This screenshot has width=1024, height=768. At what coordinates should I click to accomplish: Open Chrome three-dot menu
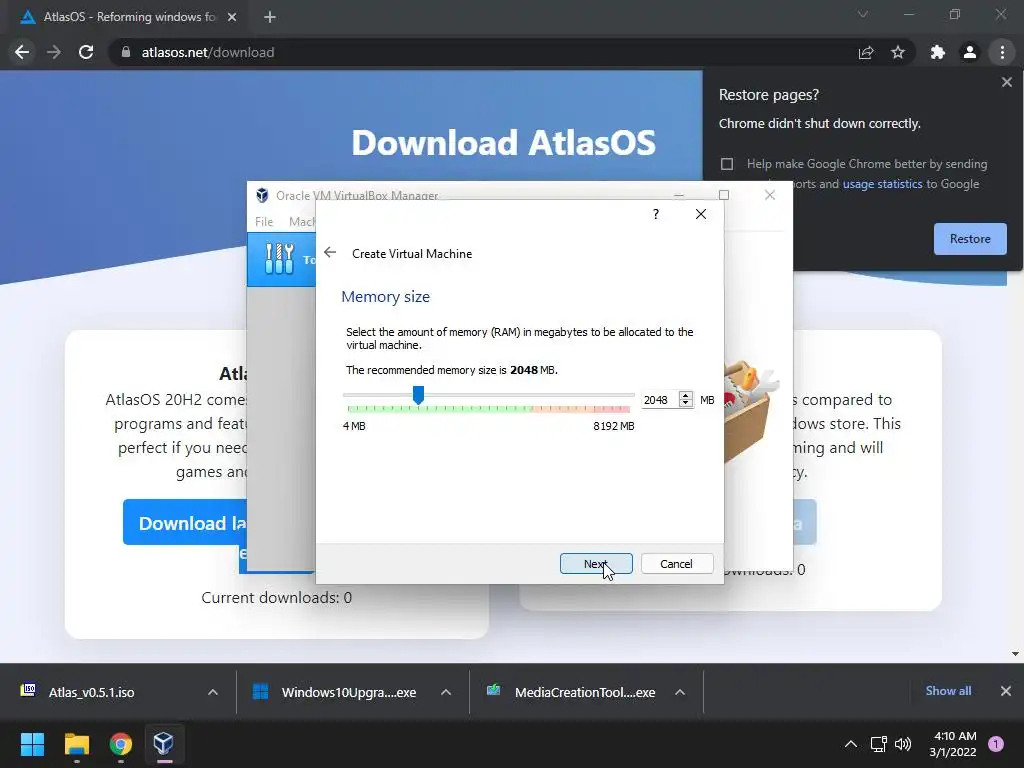click(1002, 52)
